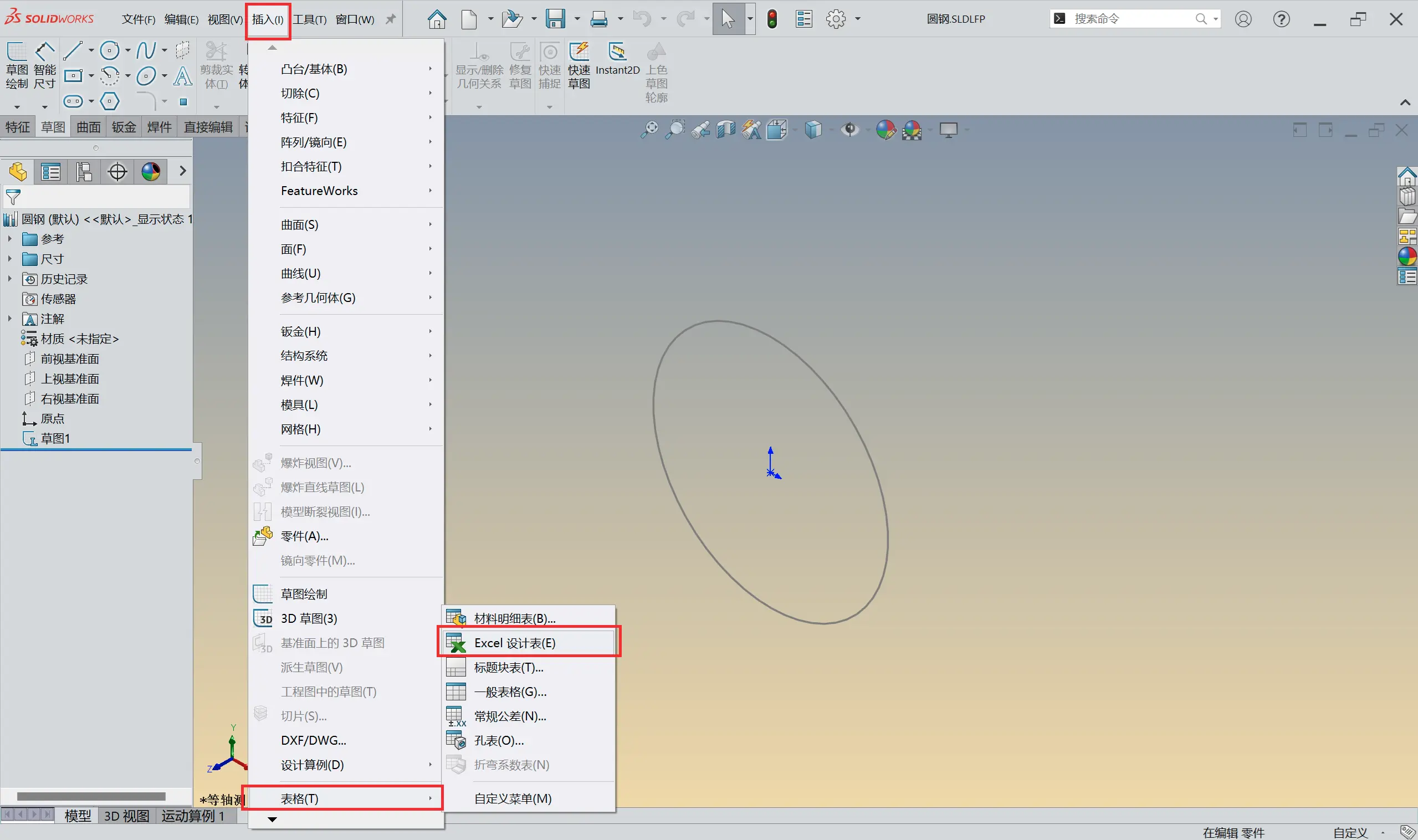1418x840 pixels.
Task: Open the ConfigurationManager tab icon
Action: (x=84, y=171)
